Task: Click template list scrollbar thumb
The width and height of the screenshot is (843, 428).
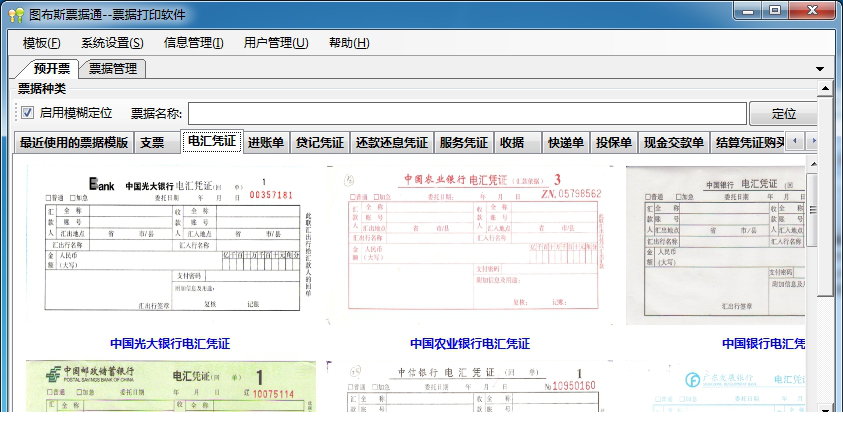Action: [x=812, y=210]
